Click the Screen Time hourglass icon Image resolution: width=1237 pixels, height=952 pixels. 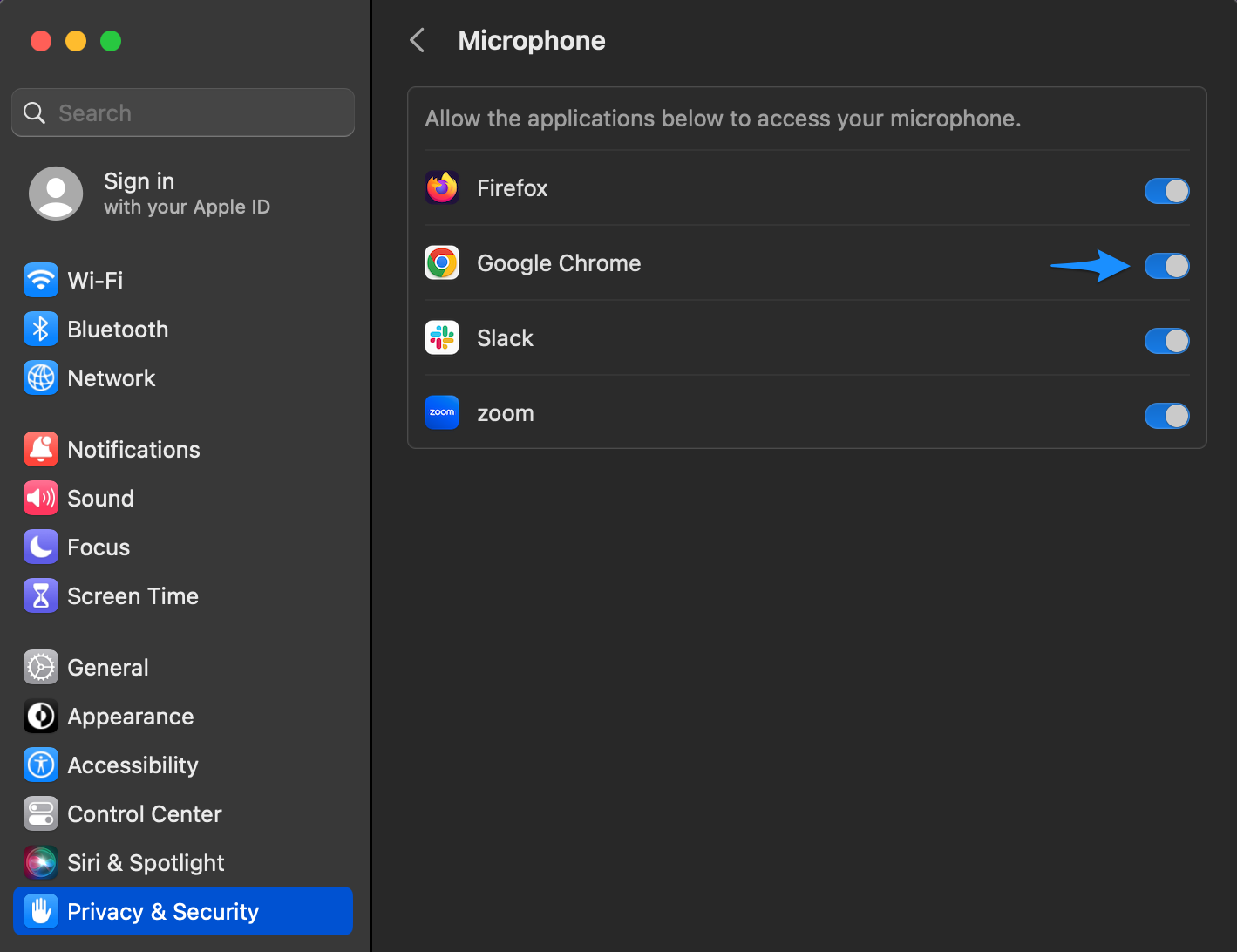click(41, 595)
